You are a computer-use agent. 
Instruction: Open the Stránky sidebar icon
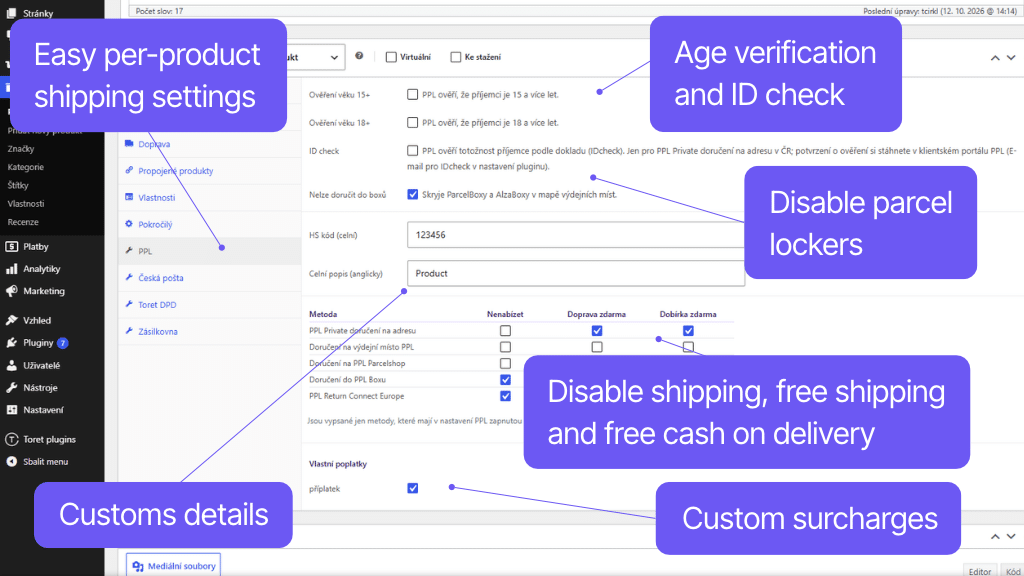(x=11, y=13)
